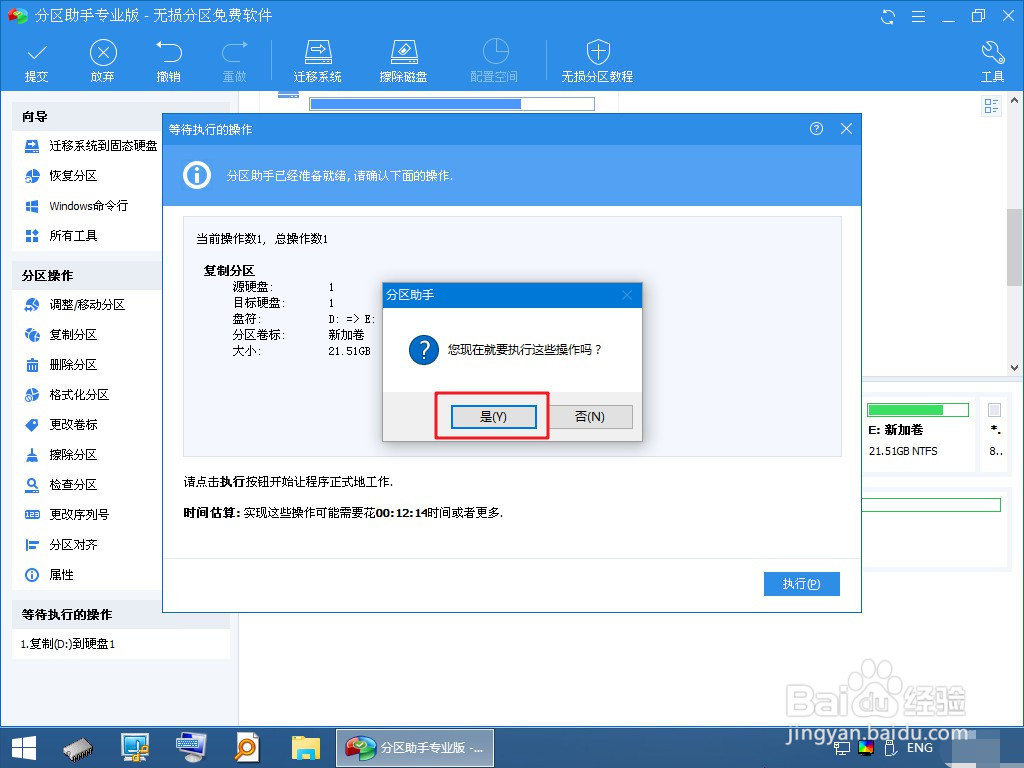
Task: Click the info icon in dialog banner
Action: 197,175
